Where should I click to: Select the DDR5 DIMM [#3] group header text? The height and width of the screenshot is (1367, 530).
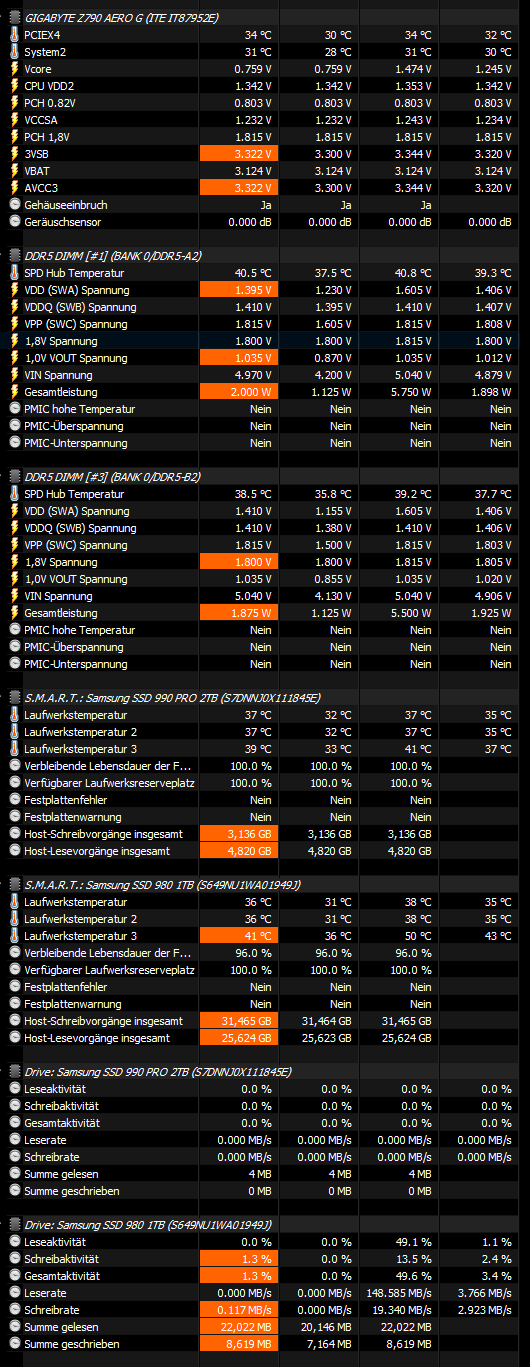(113, 477)
